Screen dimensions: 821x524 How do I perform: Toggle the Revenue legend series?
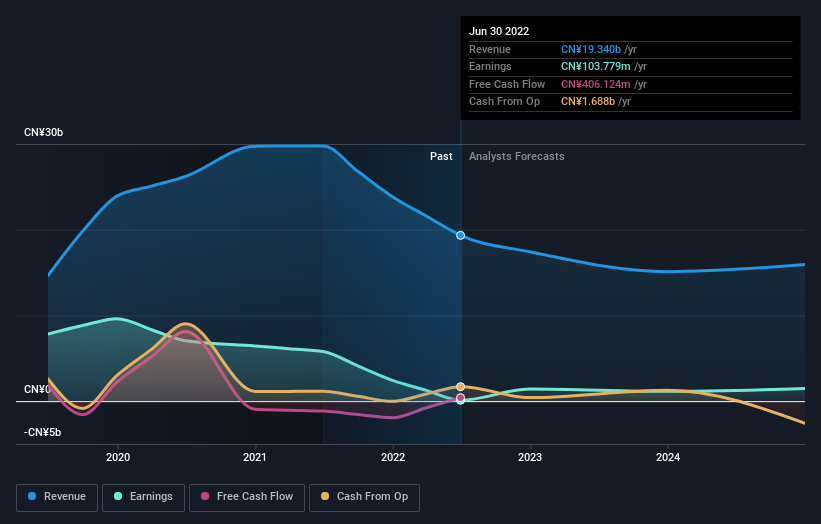(57, 497)
